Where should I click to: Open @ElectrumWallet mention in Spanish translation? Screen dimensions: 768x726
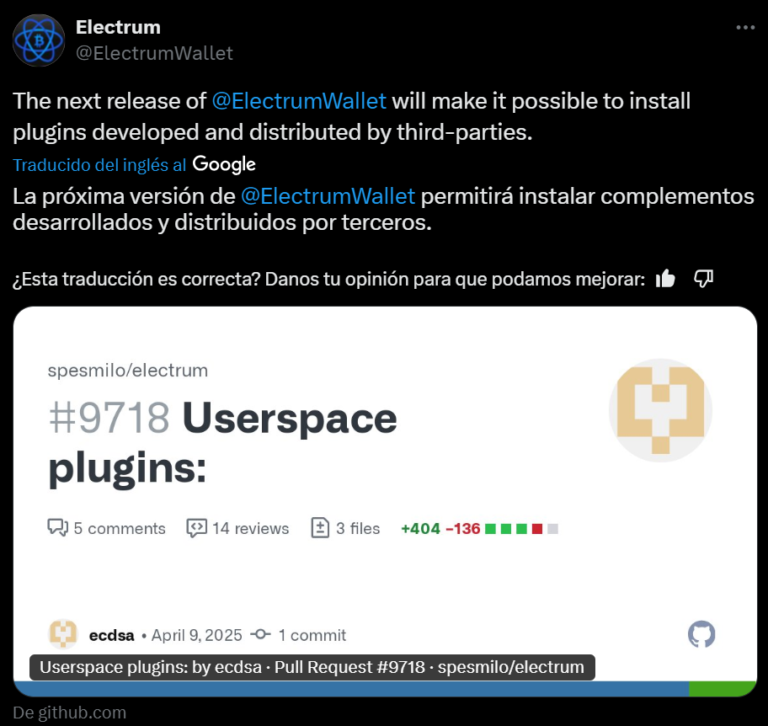pyautogui.click(x=328, y=196)
